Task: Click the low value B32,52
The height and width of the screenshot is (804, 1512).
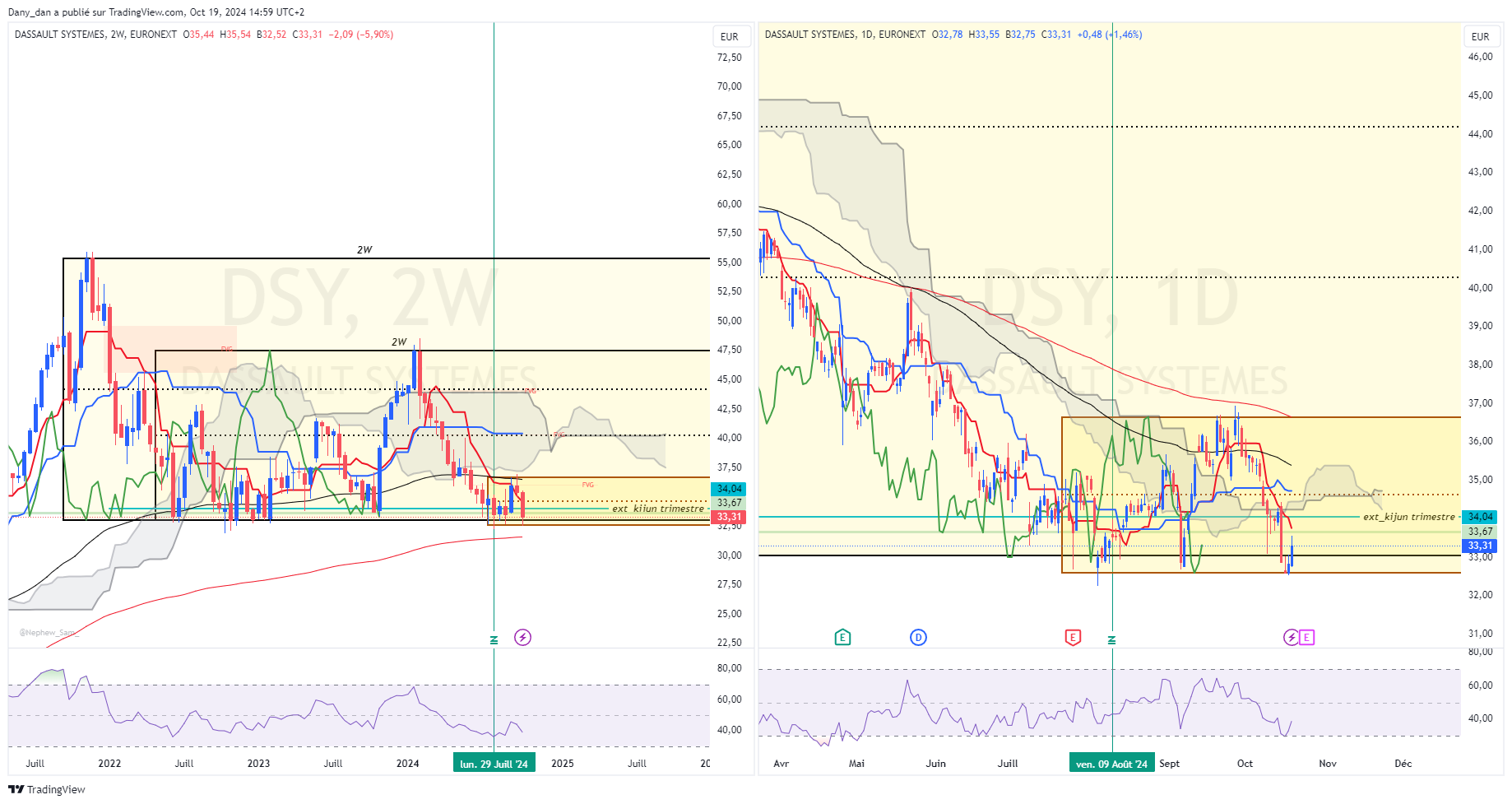Action: [x=271, y=35]
